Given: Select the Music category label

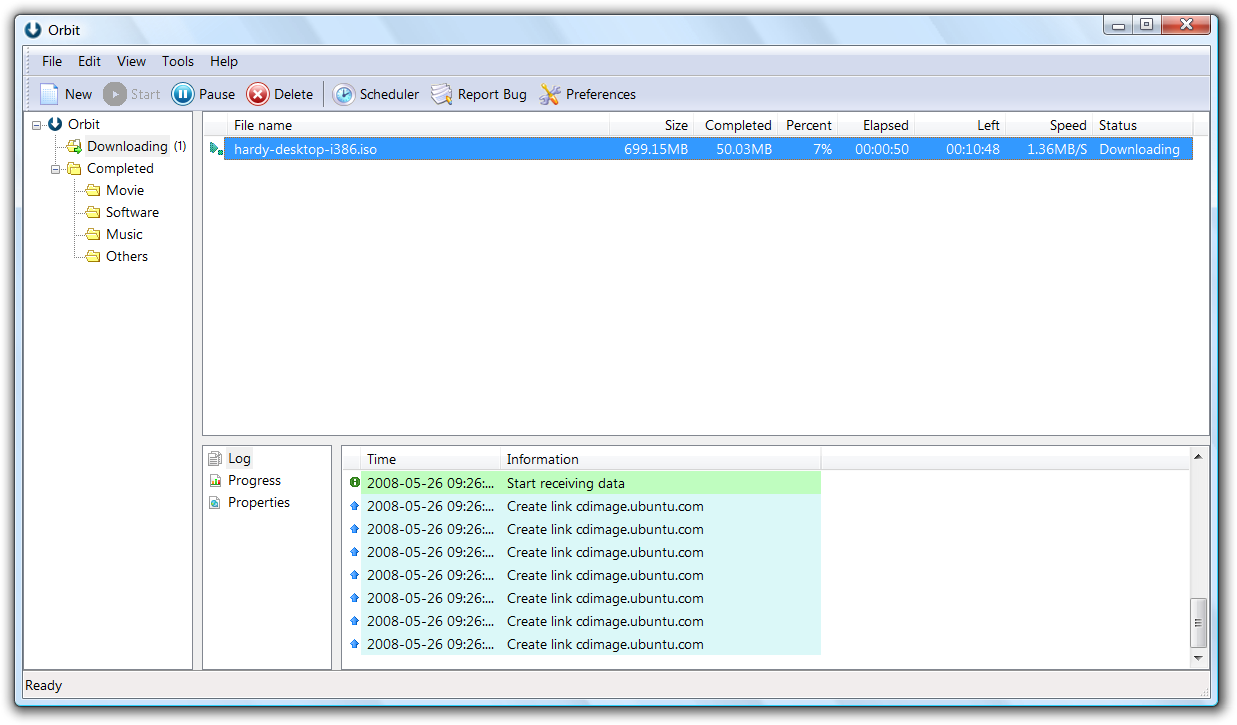Looking at the screenshot, I should 124,234.
